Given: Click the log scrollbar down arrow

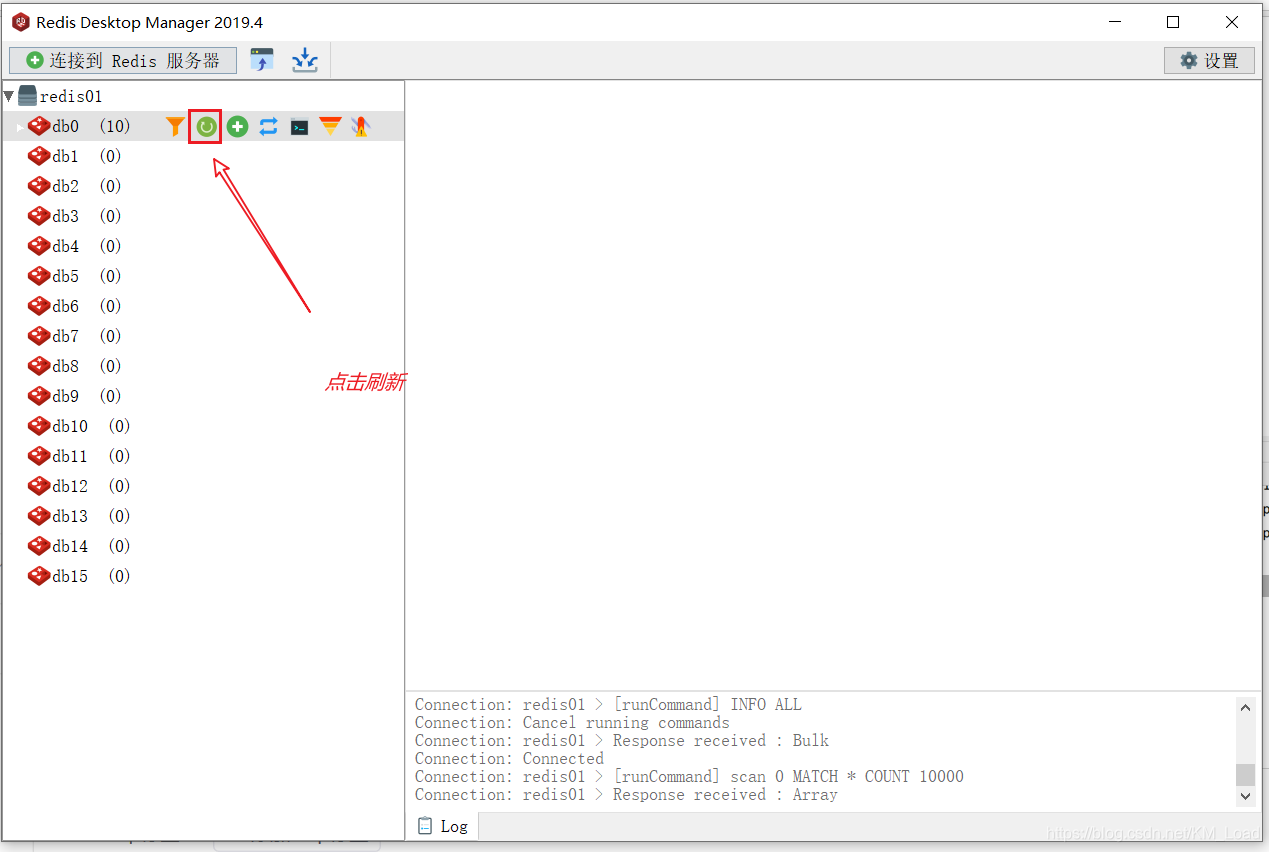Looking at the screenshot, I should coord(1245,796).
